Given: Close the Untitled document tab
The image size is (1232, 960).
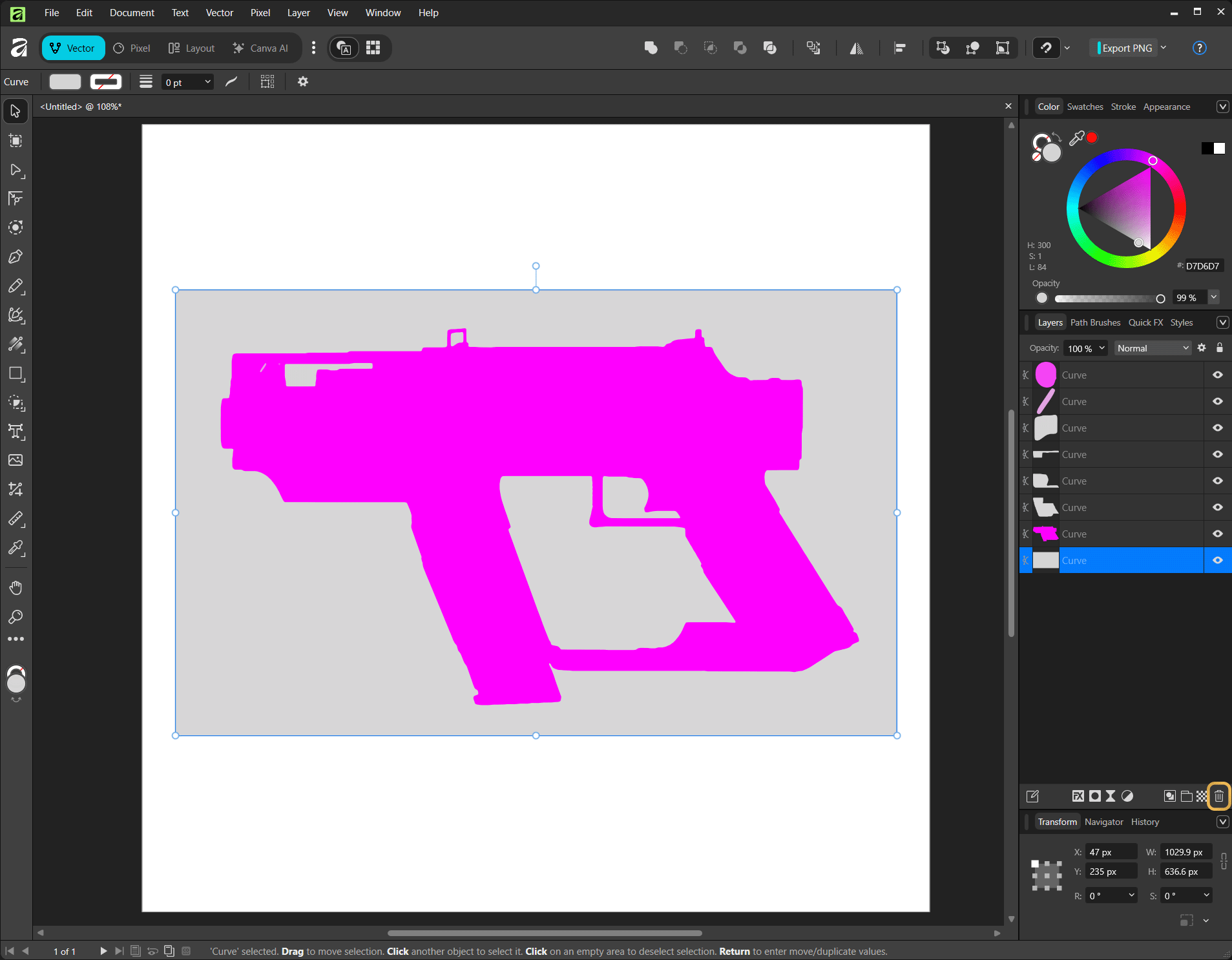Looking at the screenshot, I should 1008,106.
